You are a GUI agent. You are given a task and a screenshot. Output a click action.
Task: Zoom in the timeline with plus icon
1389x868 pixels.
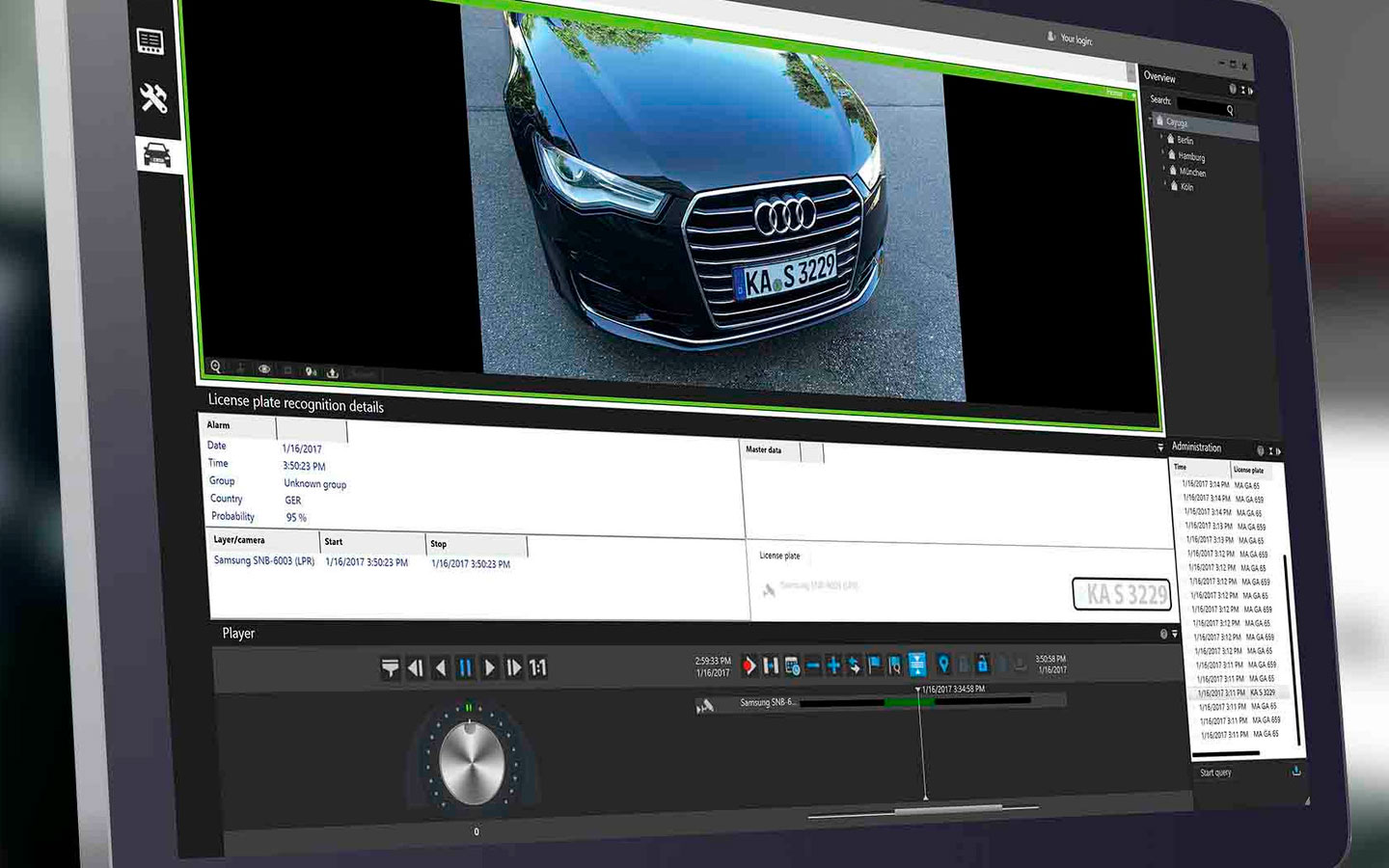833,665
